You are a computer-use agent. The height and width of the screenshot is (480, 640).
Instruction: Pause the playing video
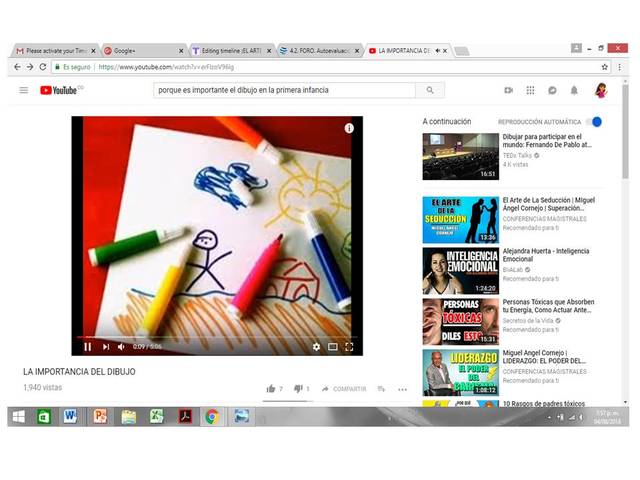point(87,347)
